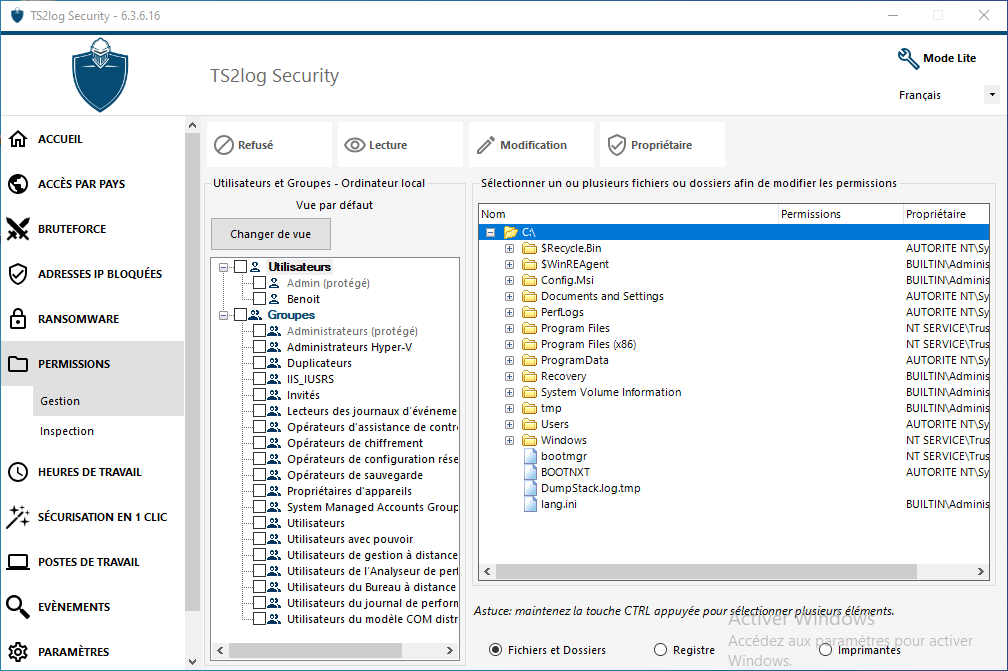Viewport: 1008px width, 671px height.
Task: Click the wrench Mode Lite icon
Action: (x=908, y=58)
